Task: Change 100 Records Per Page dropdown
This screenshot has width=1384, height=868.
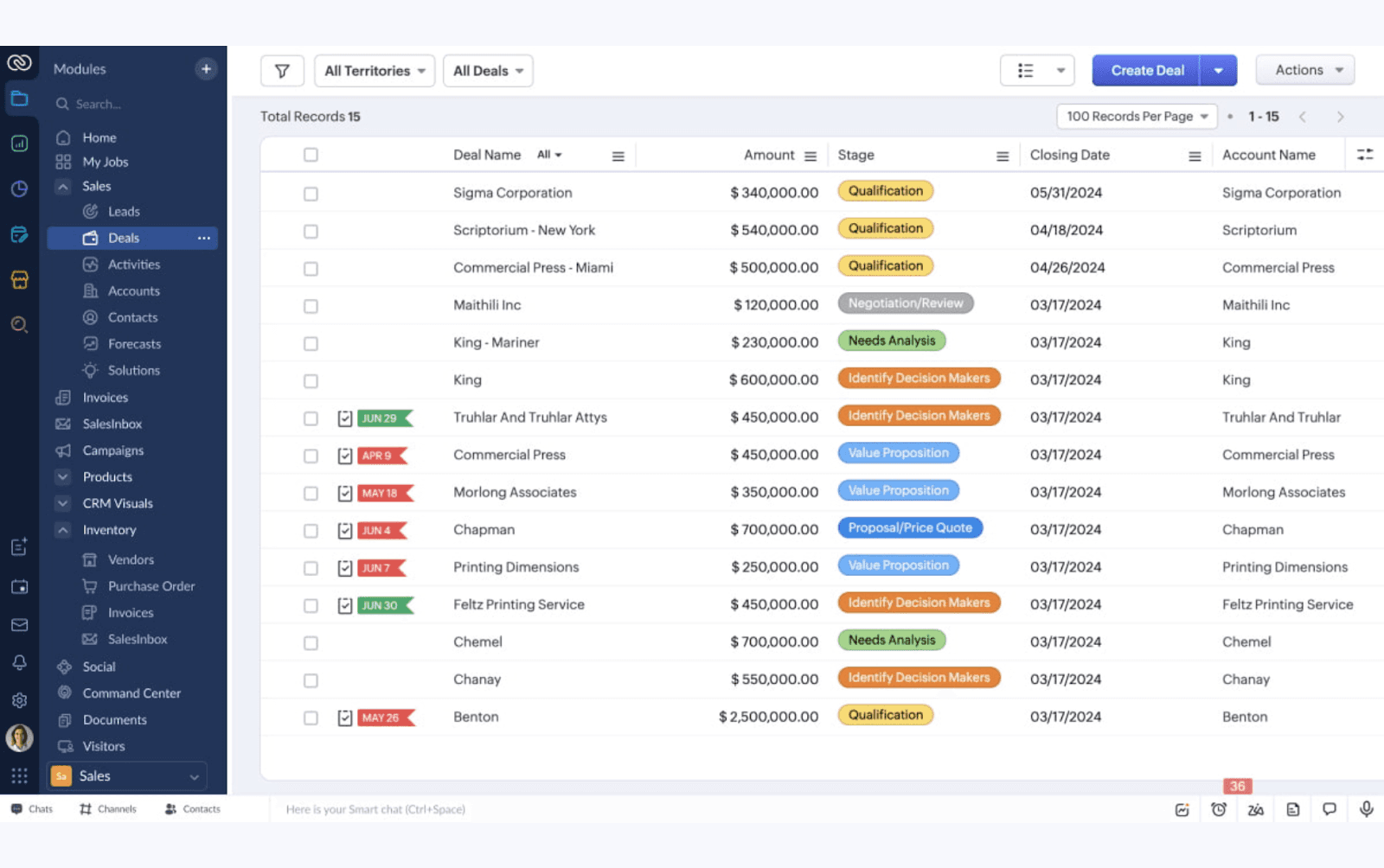Action: point(1137,117)
